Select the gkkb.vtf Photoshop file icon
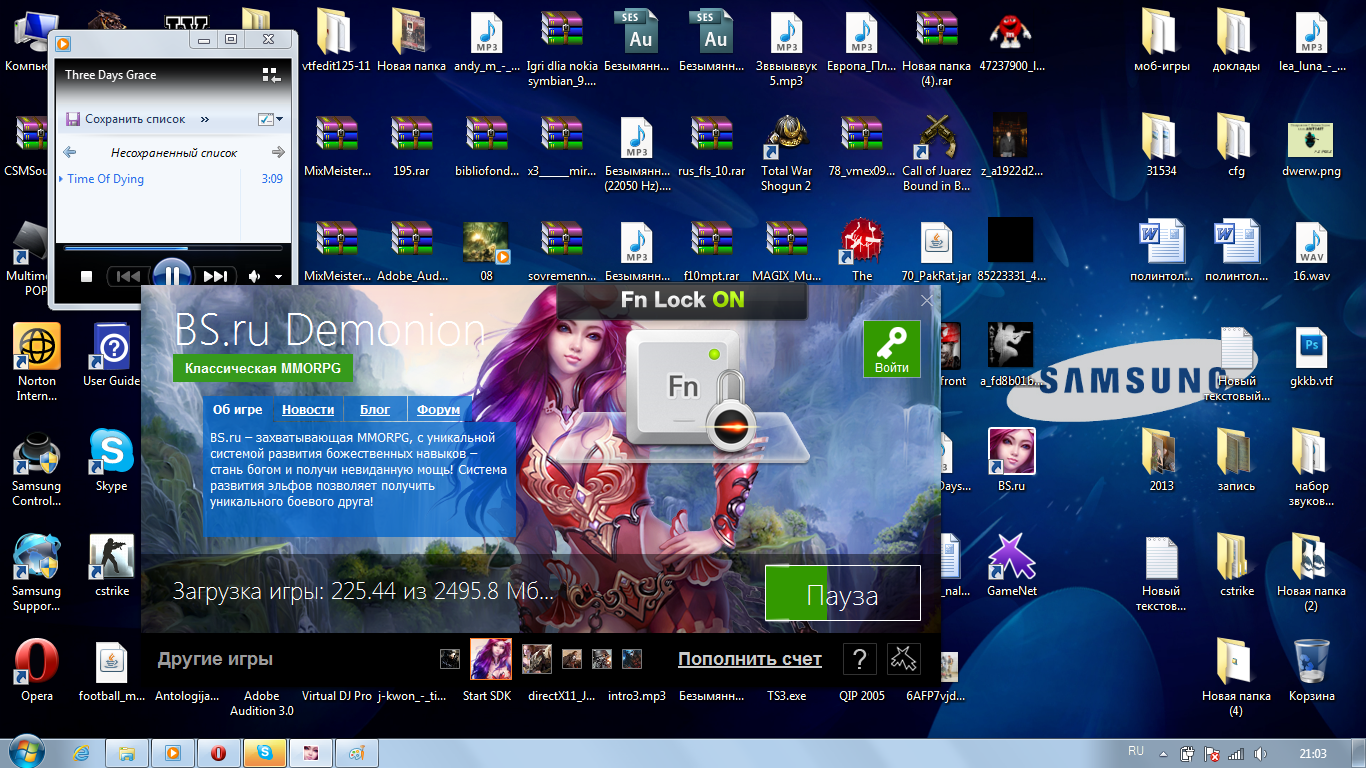 click(1311, 355)
